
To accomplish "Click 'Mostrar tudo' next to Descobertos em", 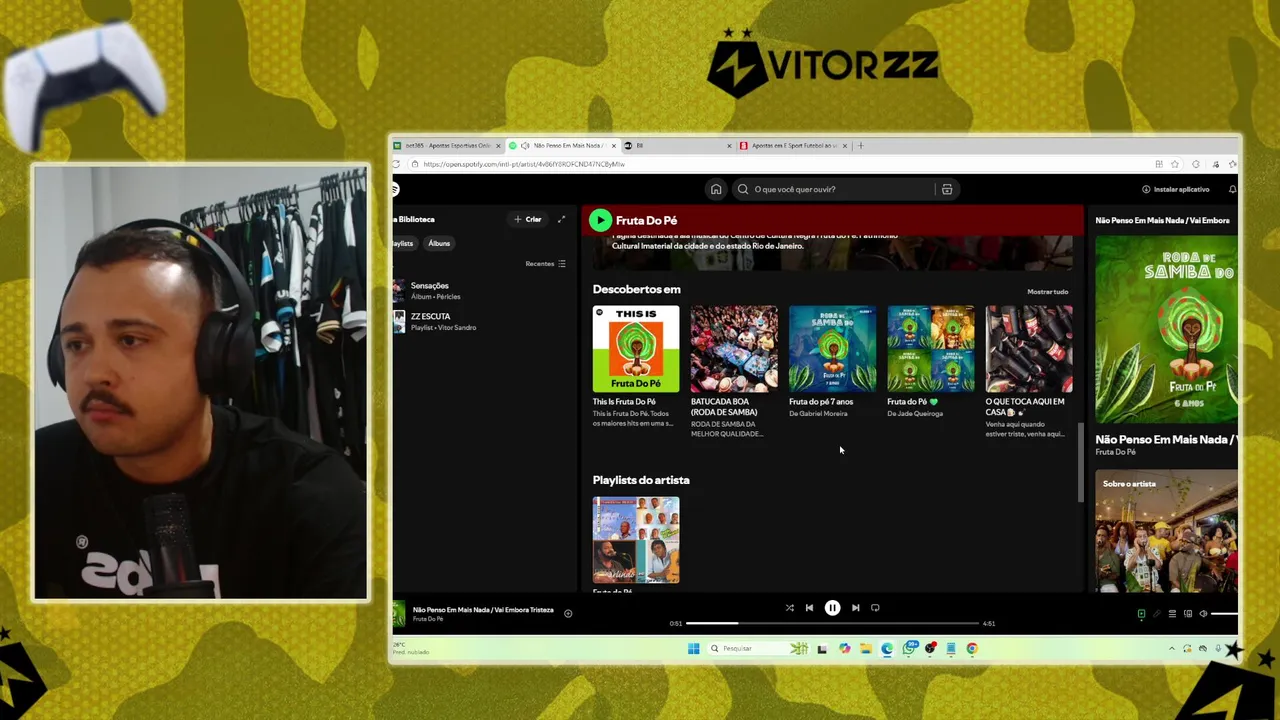I will click(1048, 292).
